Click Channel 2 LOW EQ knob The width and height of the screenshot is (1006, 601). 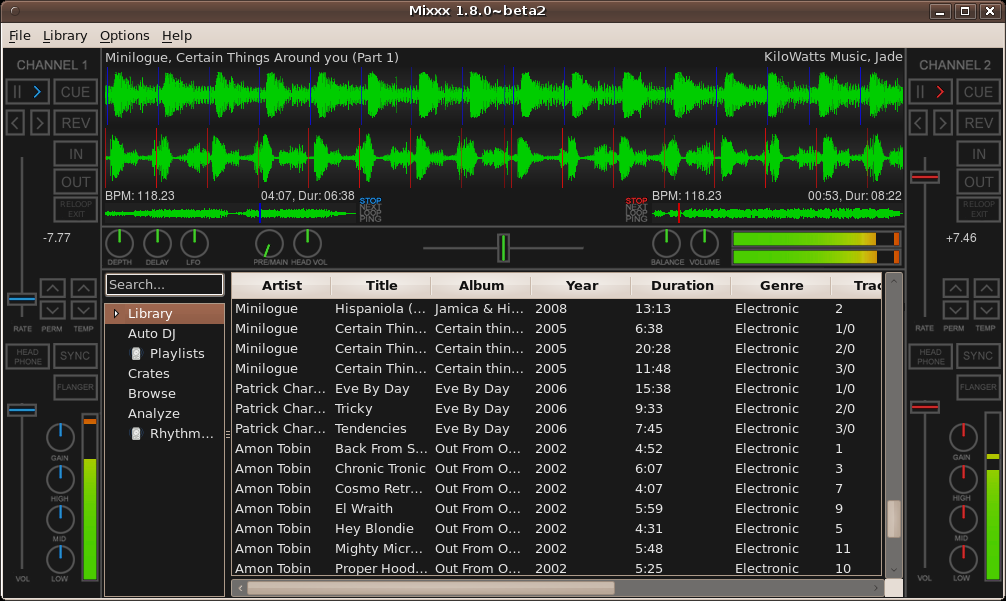pos(963,559)
